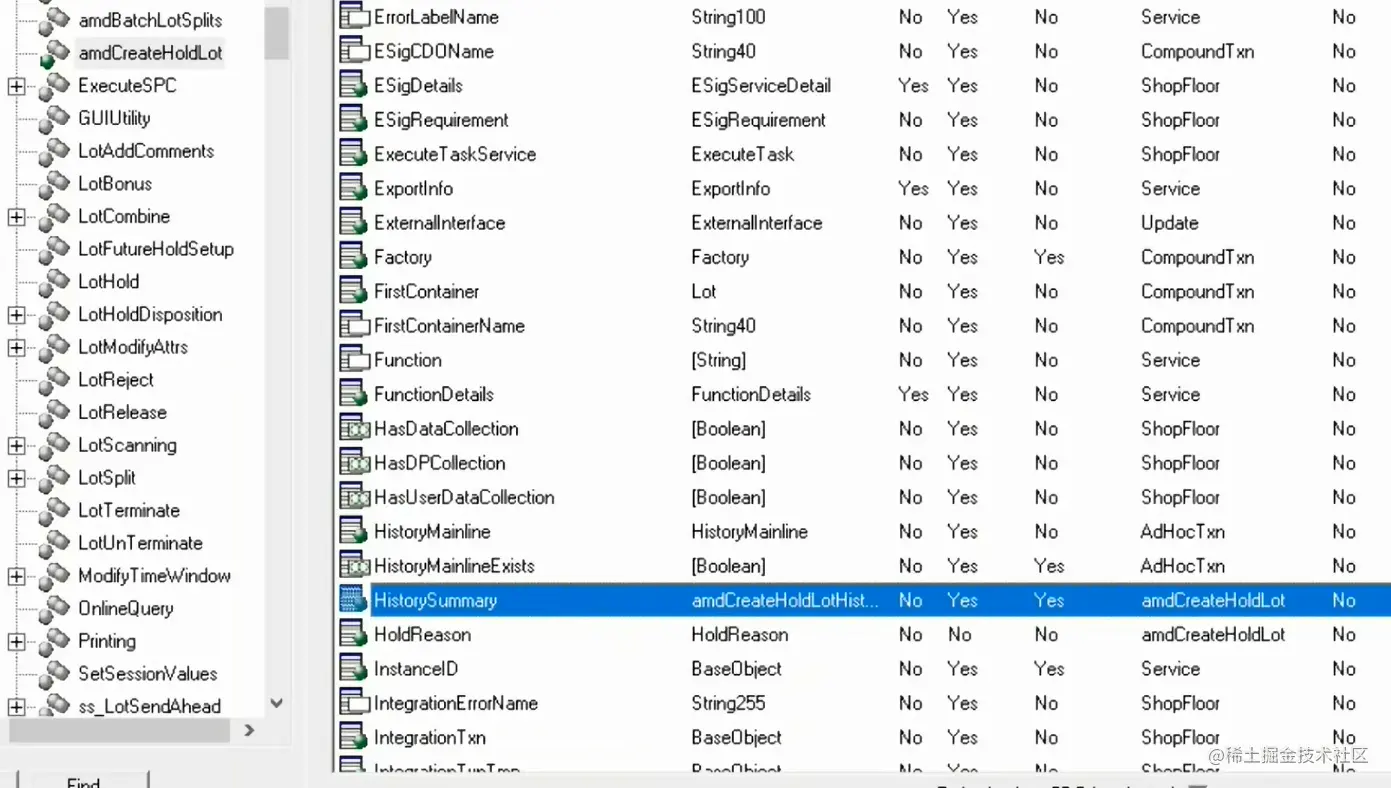The image size is (1391, 788).
Task: Expand the ModifyTimeWindow tree node
Action: pos(16,577)
